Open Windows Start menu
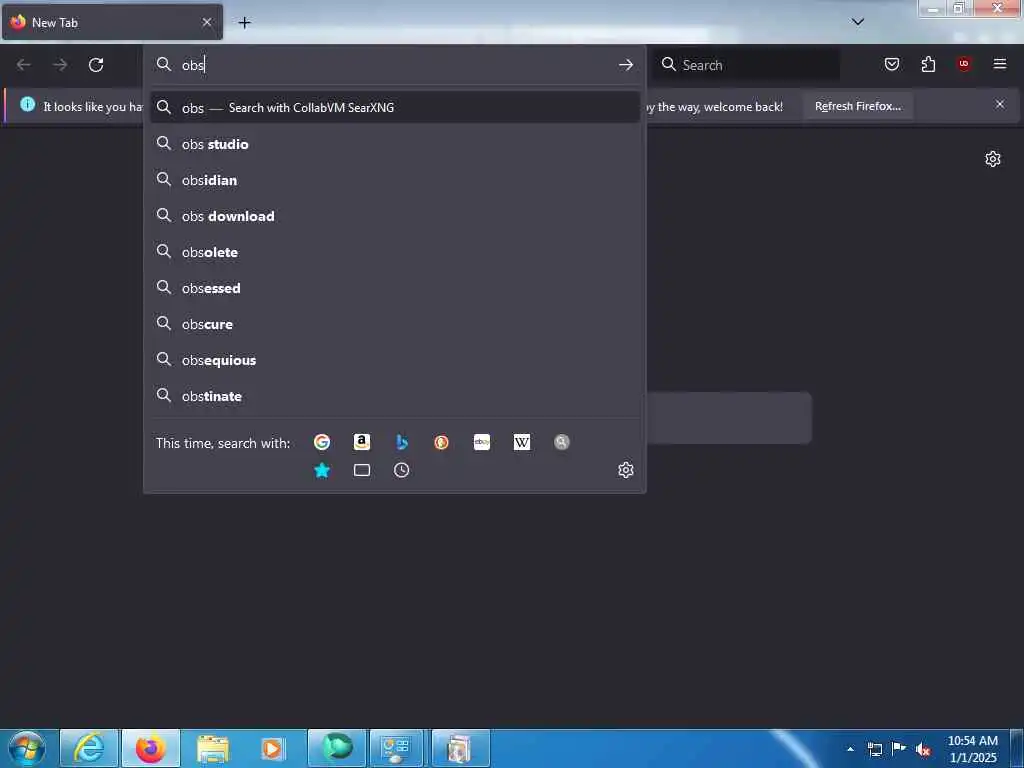1024x768 pixels. point(27,748)
